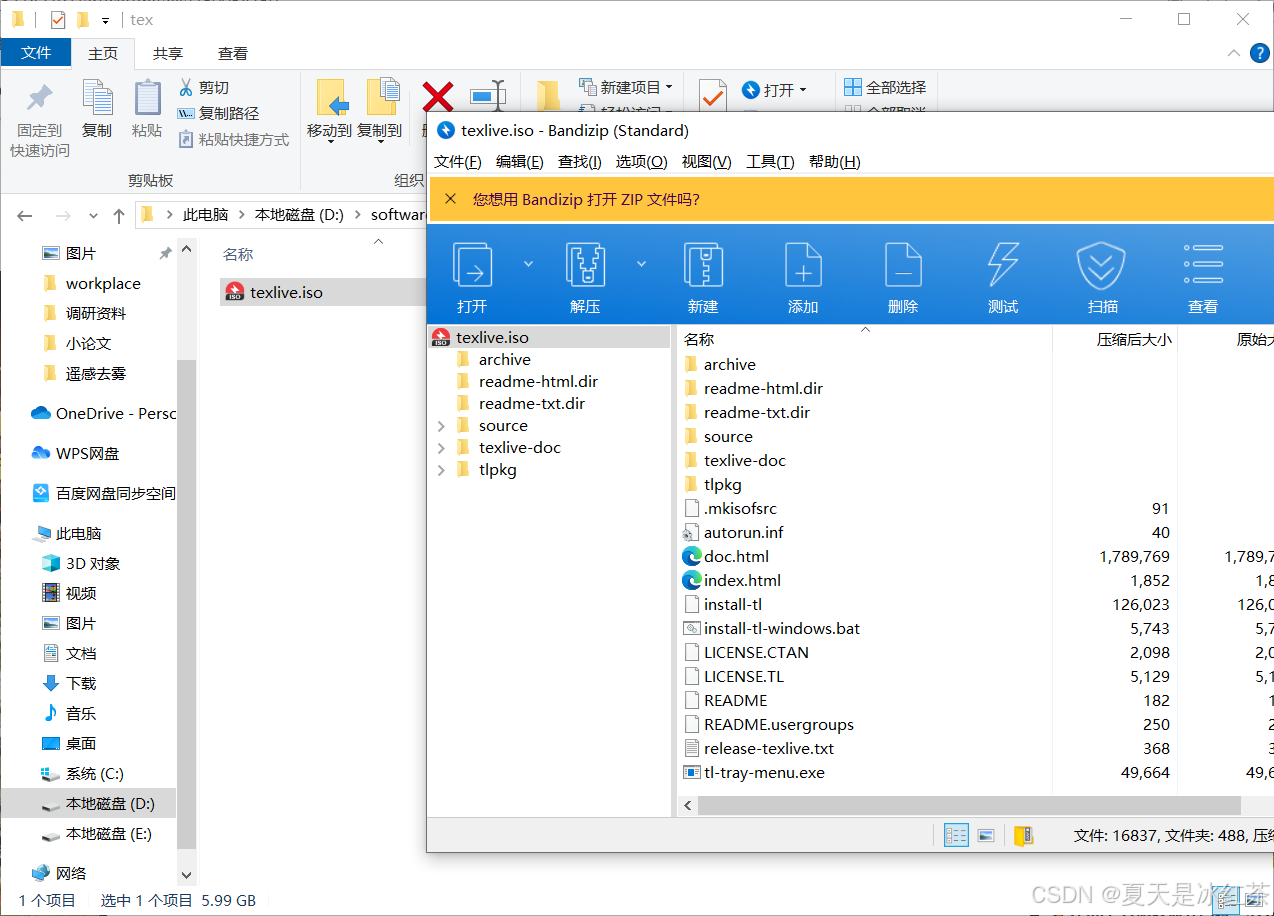The width and height of the screenshot is (1274, 916).
Task: Click the Bandizip 新建 archive icon
Action: (703, 265)
